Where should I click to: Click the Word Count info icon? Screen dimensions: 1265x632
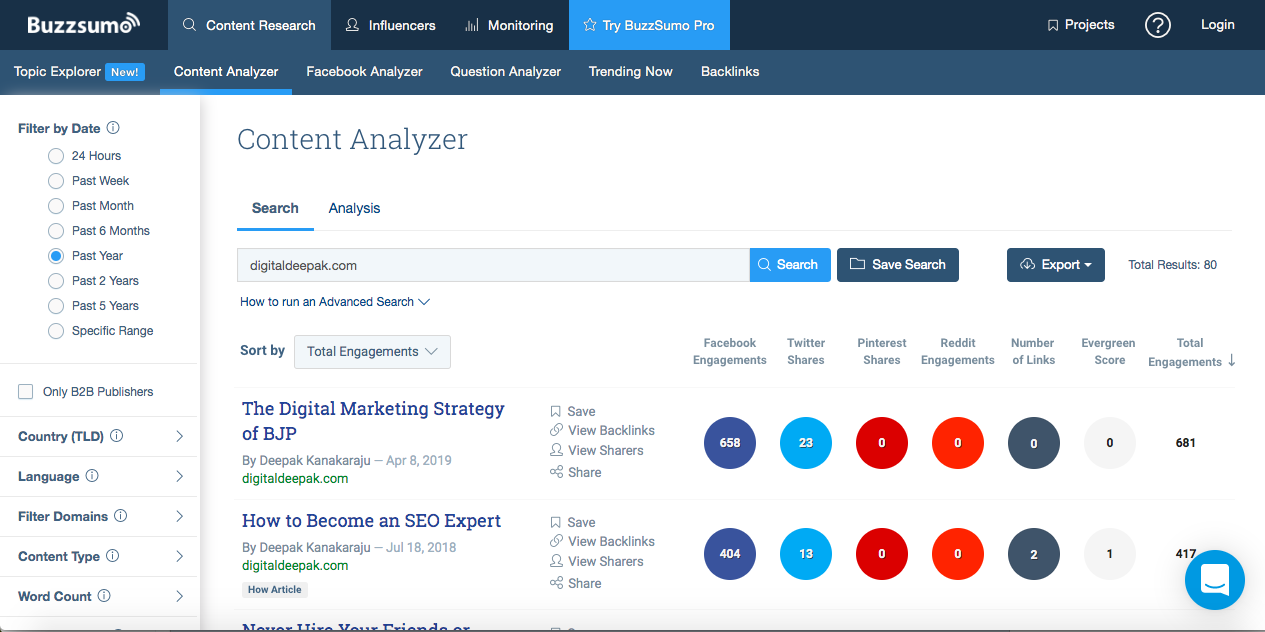point(104,596)
